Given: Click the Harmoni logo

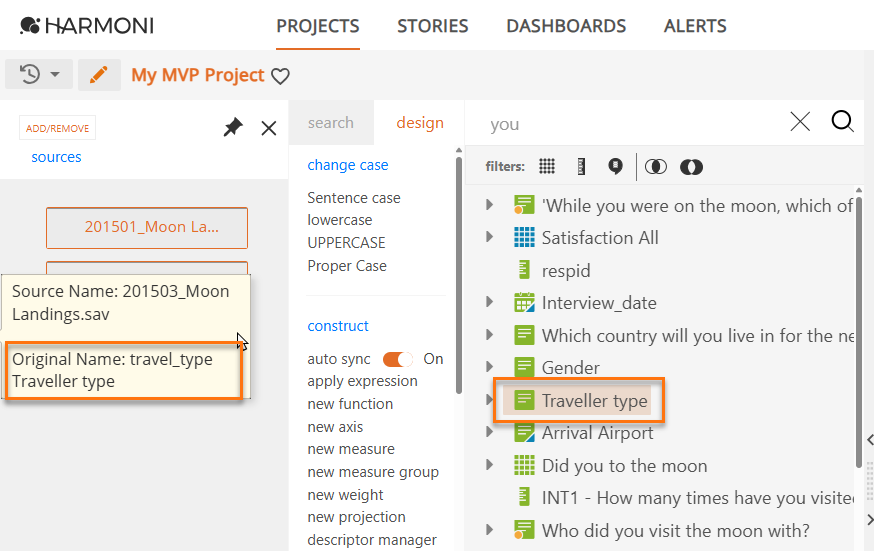Looking at the screenshot, I should (x=86, y=26).
